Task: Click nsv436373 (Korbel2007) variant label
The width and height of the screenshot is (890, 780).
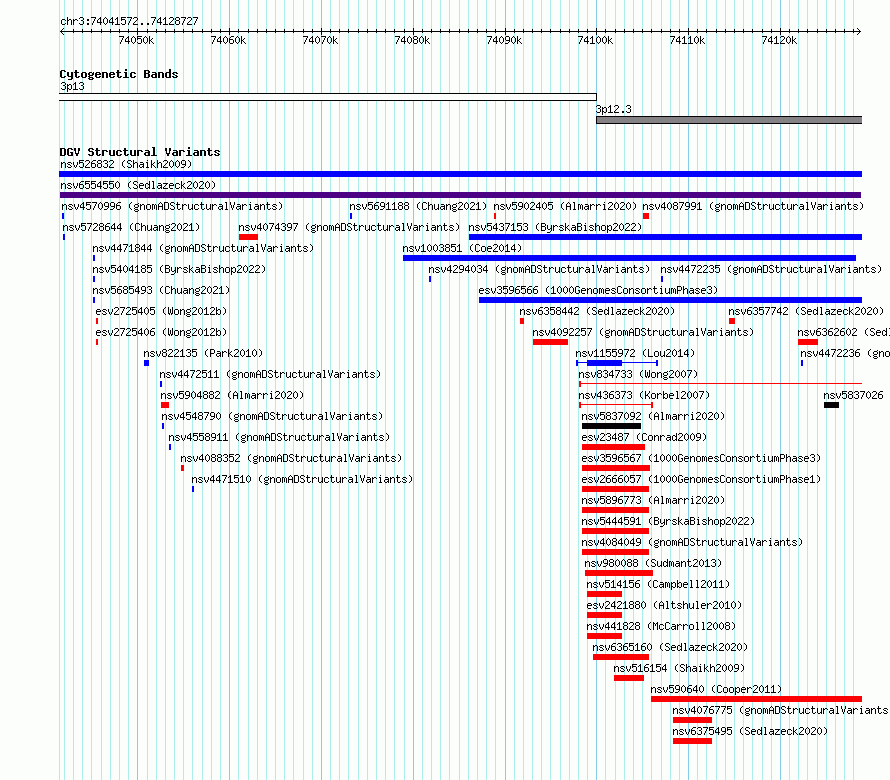Action: point(644,395)
